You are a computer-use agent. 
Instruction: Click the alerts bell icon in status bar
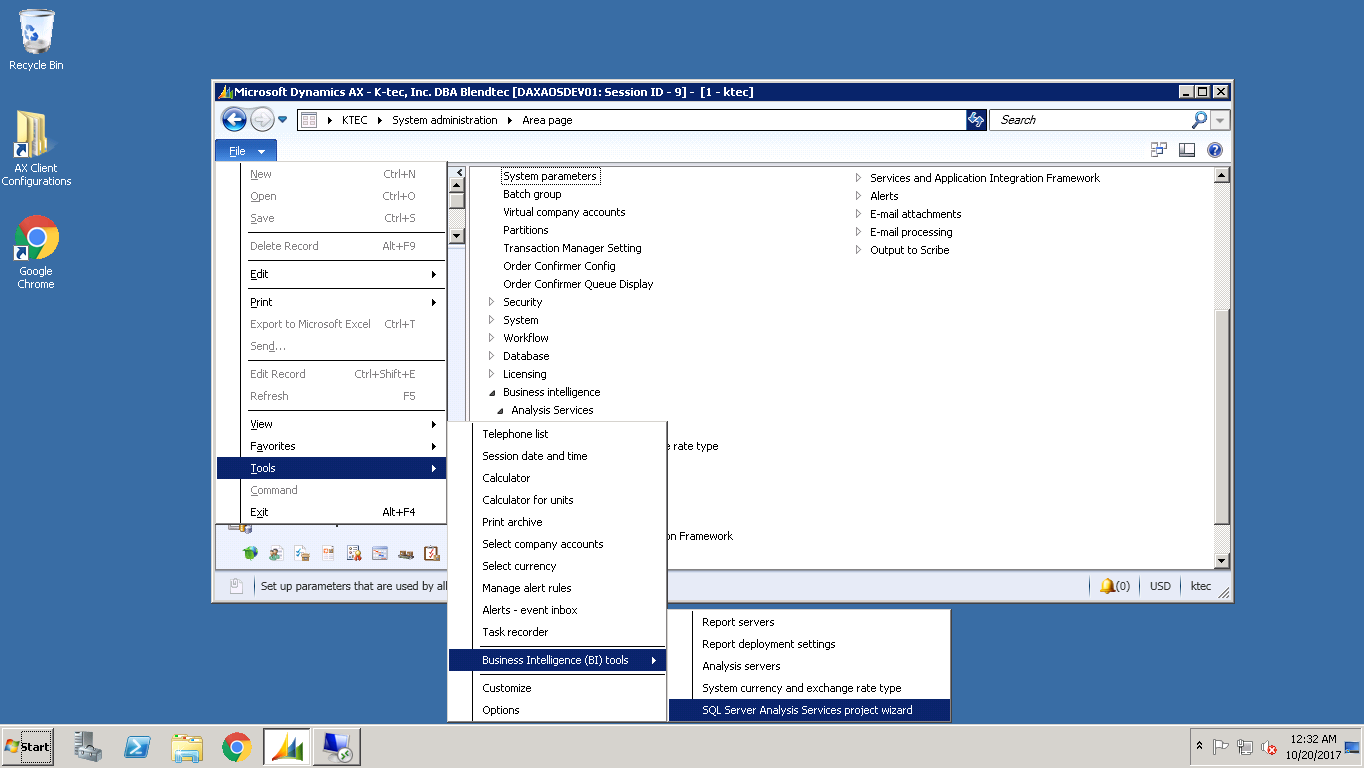tap(1107, 586)
